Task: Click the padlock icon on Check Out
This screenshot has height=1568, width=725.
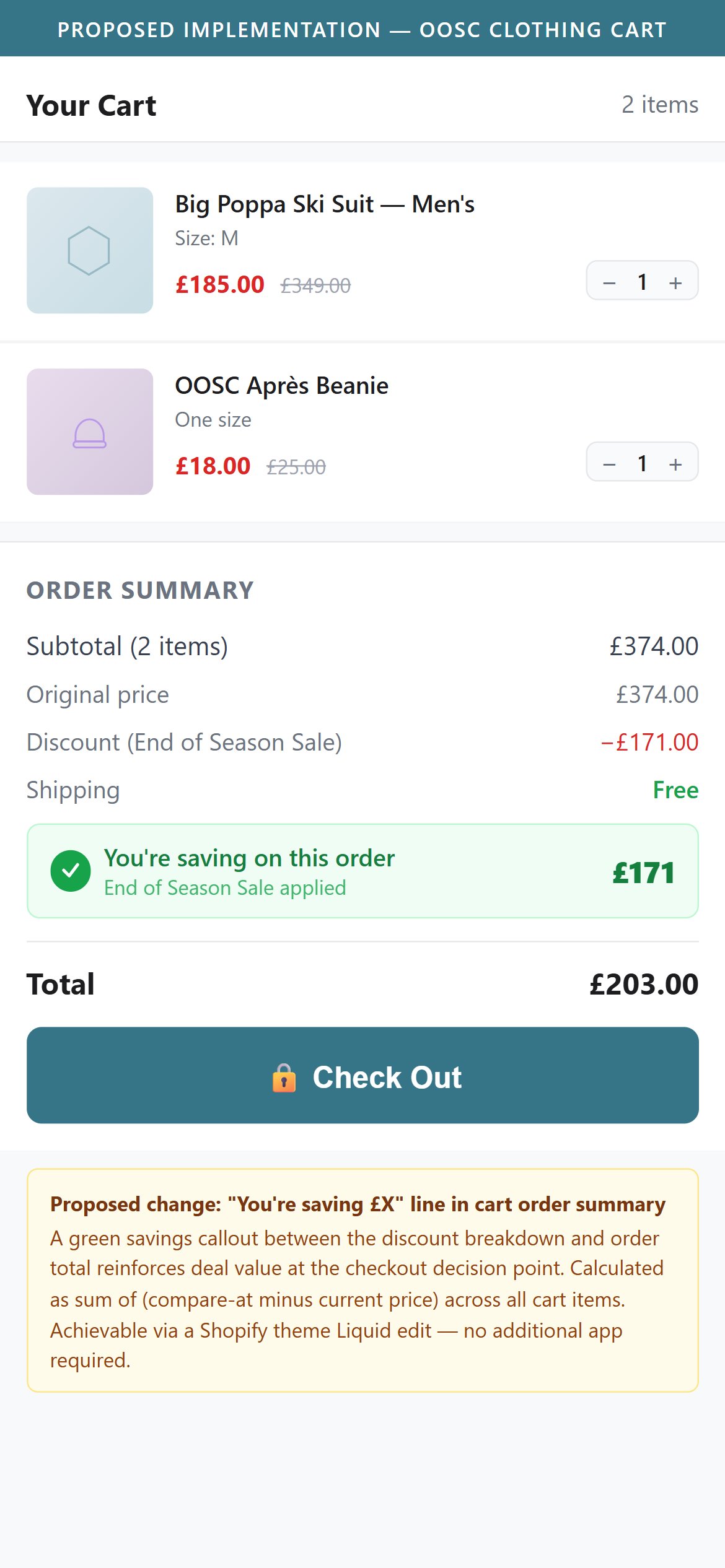Action: [284, 1078]
